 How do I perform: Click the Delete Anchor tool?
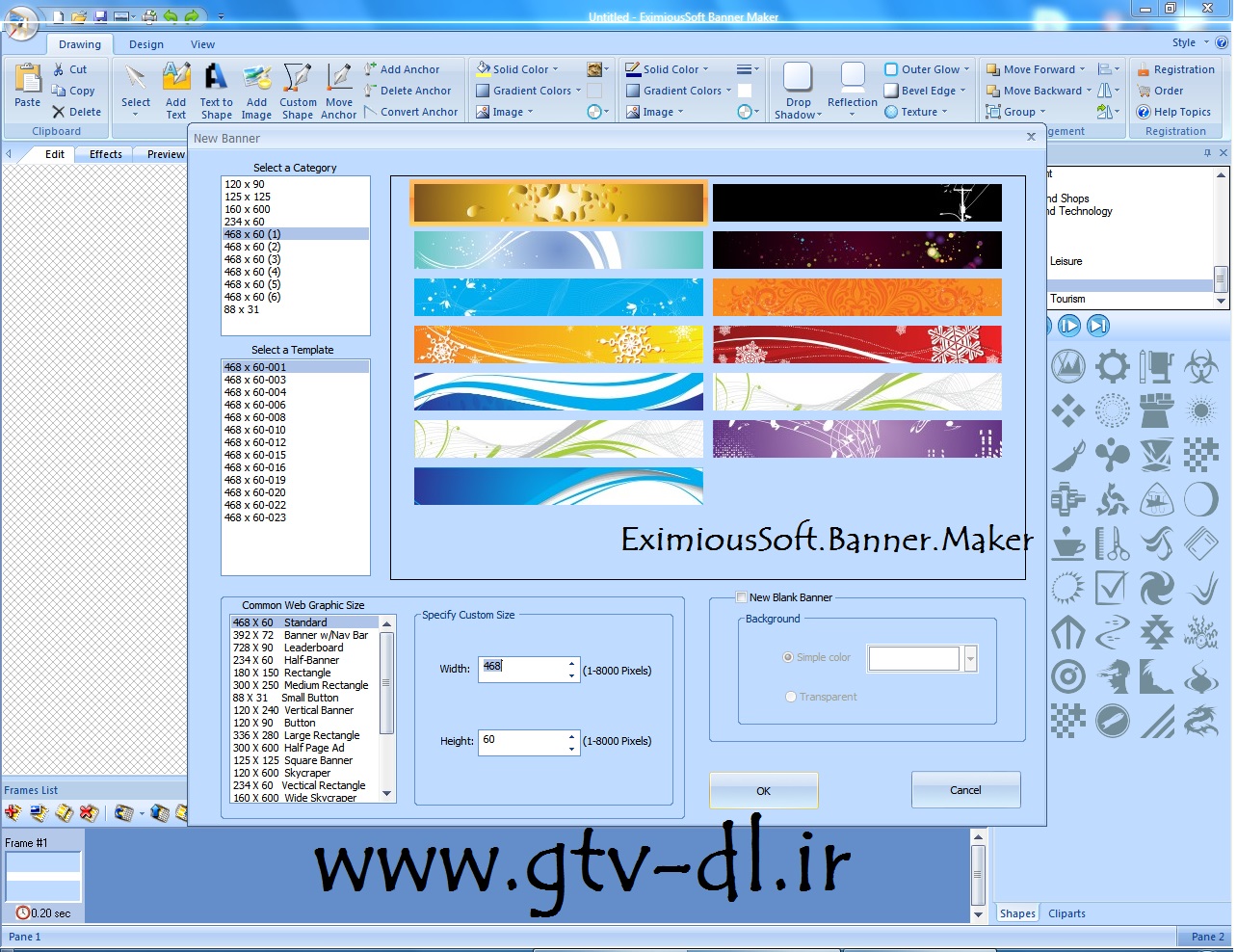point(408,91)
